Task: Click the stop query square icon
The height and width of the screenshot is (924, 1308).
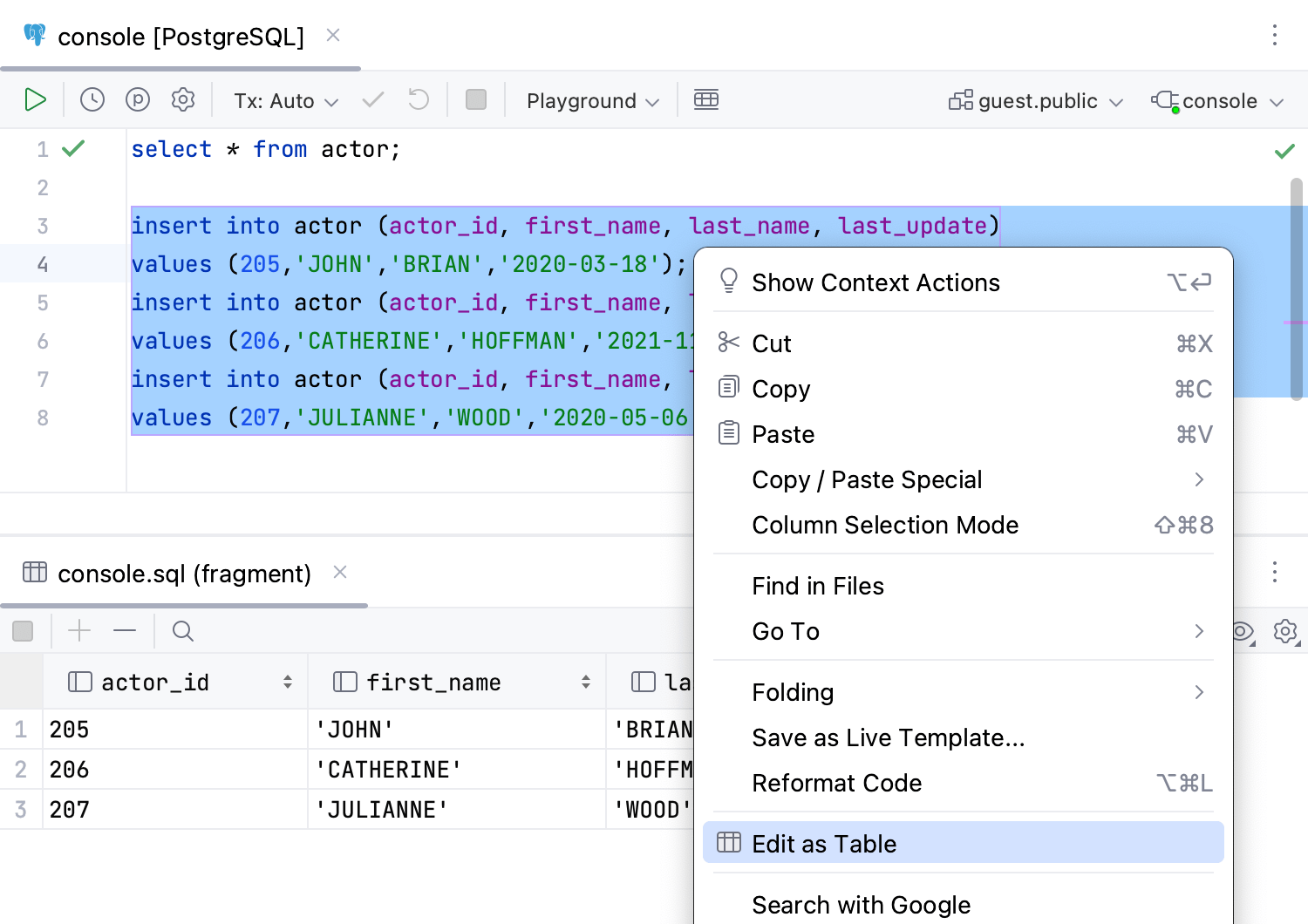Action: pos(476,99)
